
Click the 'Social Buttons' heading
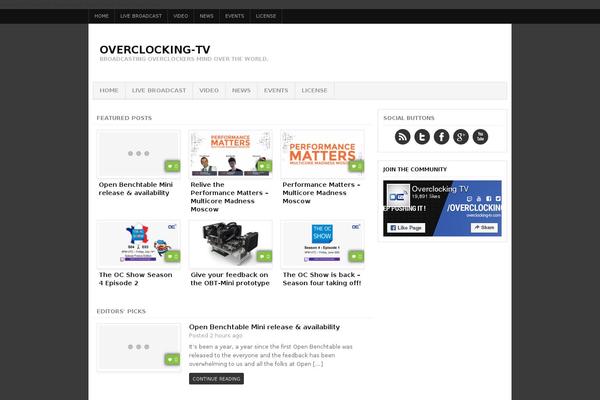(x=409, y=118)
